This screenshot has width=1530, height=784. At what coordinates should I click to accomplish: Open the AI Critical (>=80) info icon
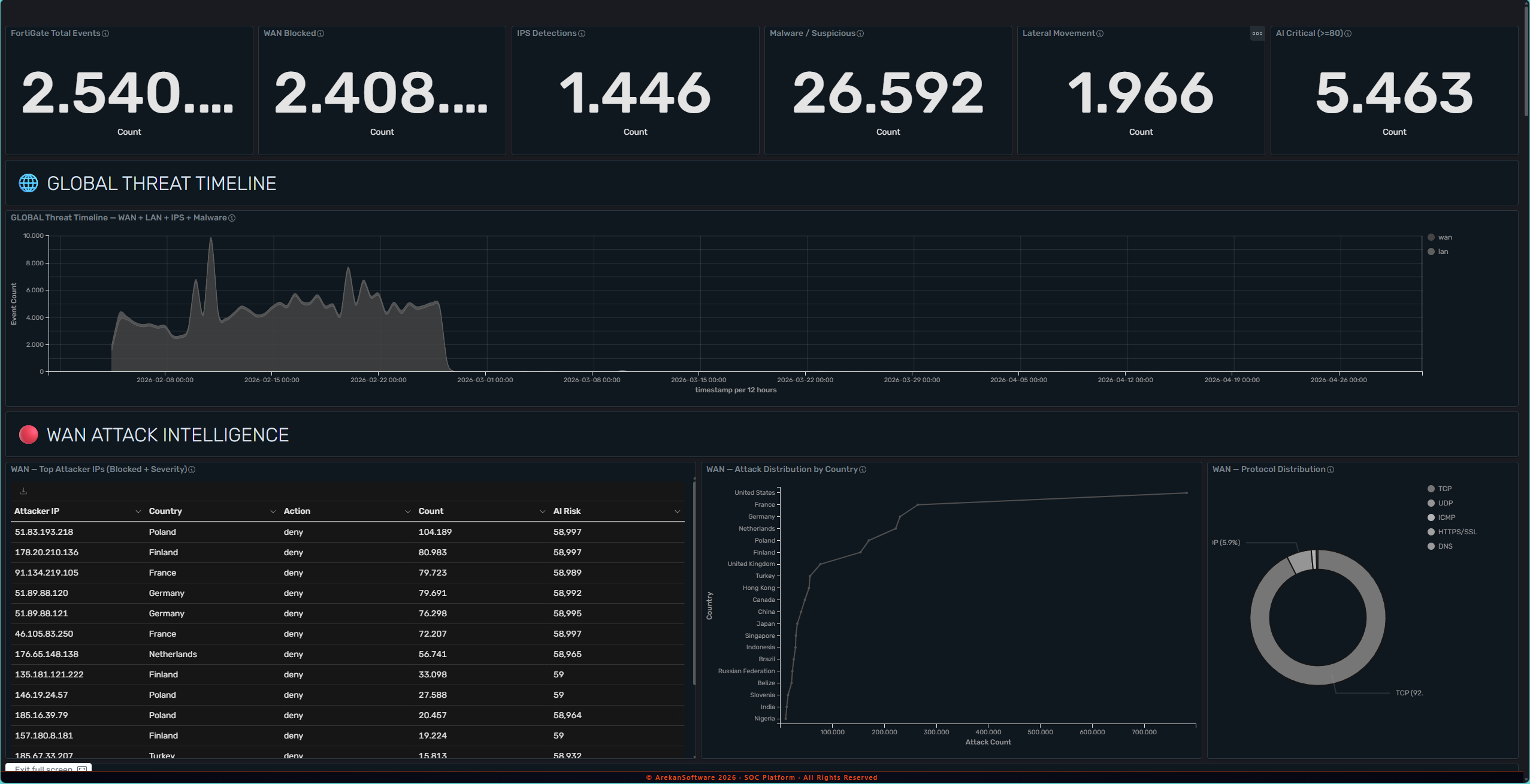[1348, 34]
